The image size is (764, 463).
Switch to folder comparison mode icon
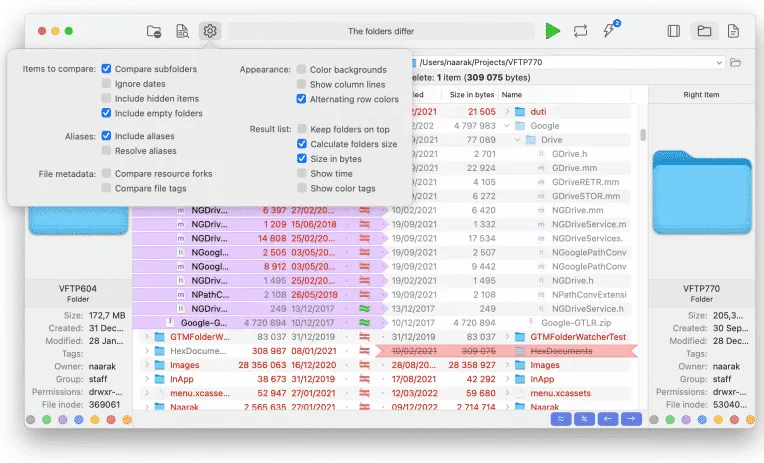(x=704, y=31)
